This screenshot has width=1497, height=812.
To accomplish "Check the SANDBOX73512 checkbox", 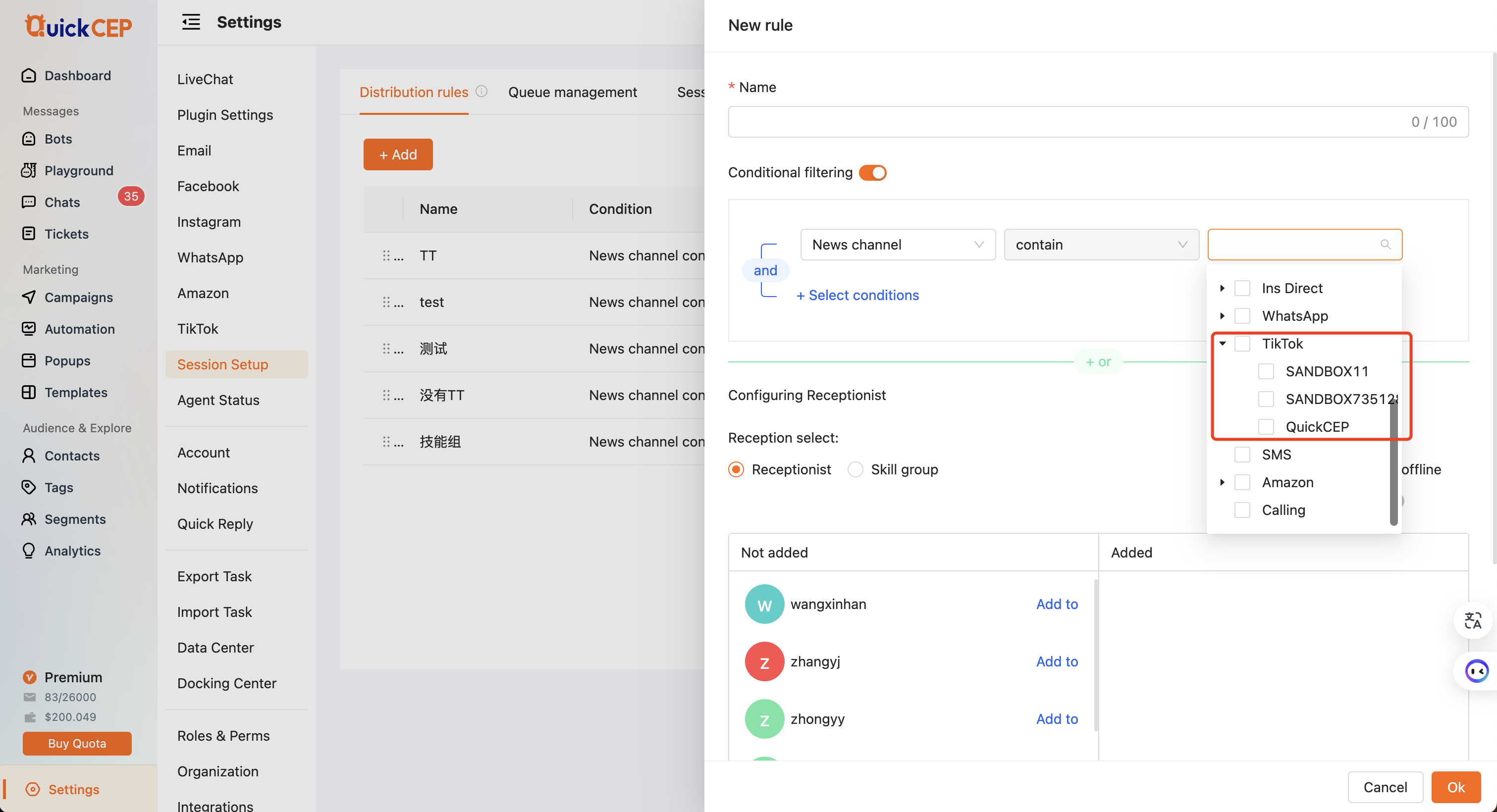I will [1266, 399].
